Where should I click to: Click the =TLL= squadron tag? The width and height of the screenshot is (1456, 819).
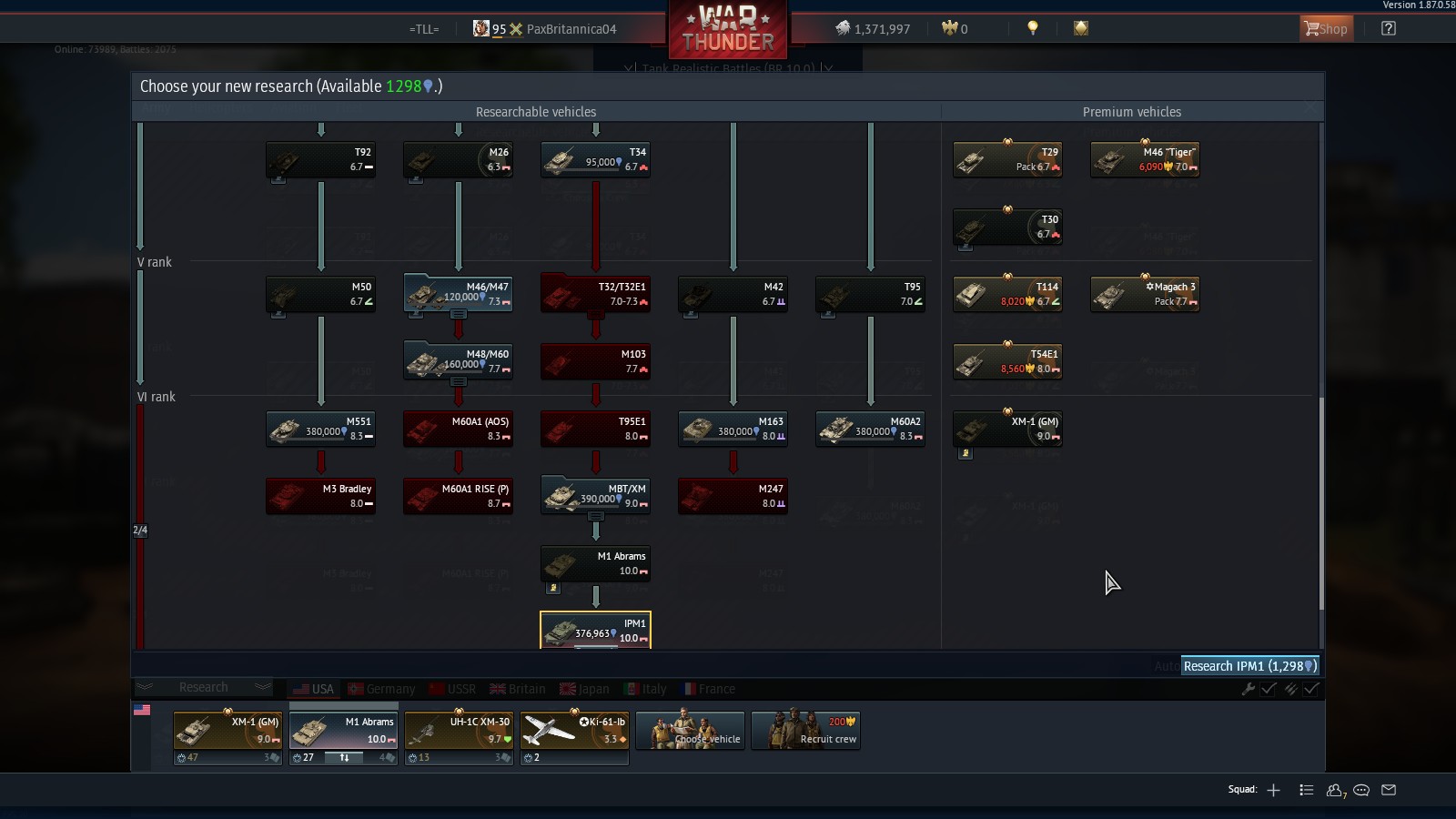(x=424, y=29)
